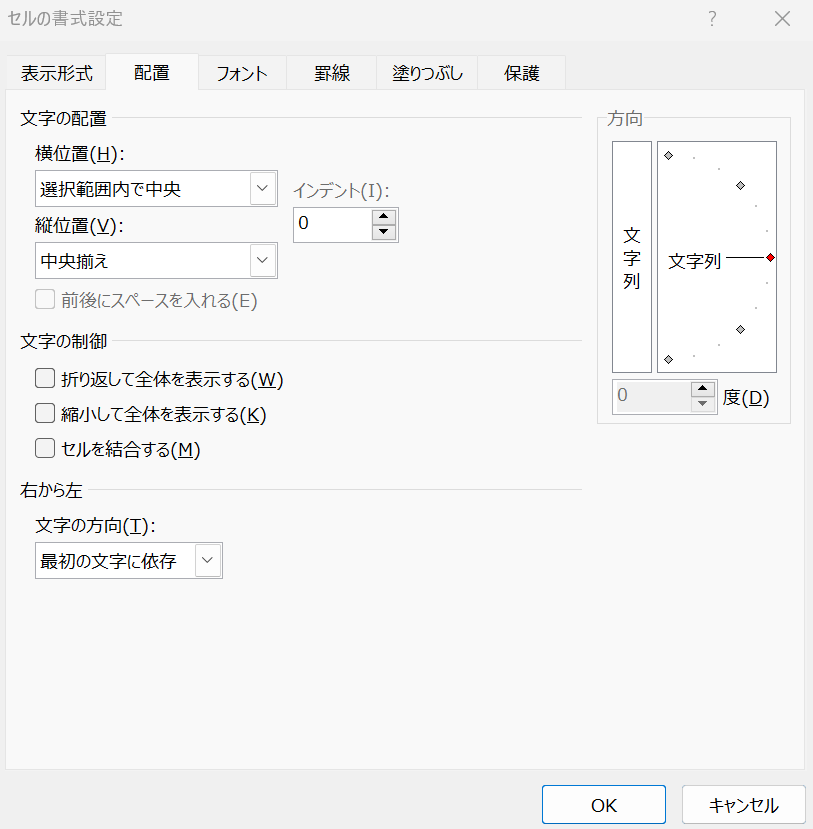Select the vertical 文字列 orientation box
813x829 pixels.
point(631,257)
